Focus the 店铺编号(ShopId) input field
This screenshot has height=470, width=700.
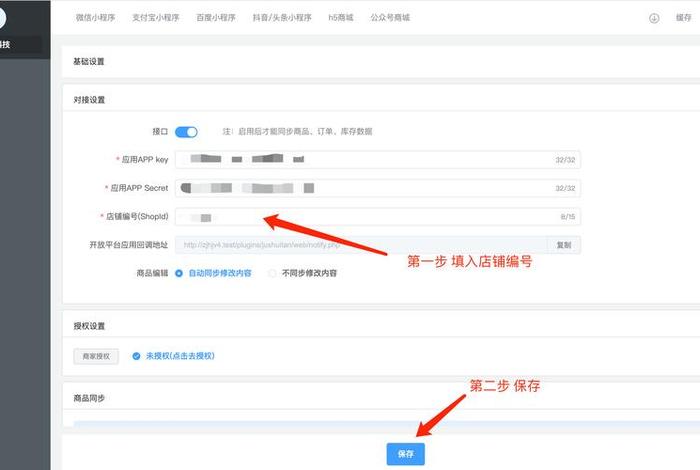pyautogui.click(x=378, y=217)
